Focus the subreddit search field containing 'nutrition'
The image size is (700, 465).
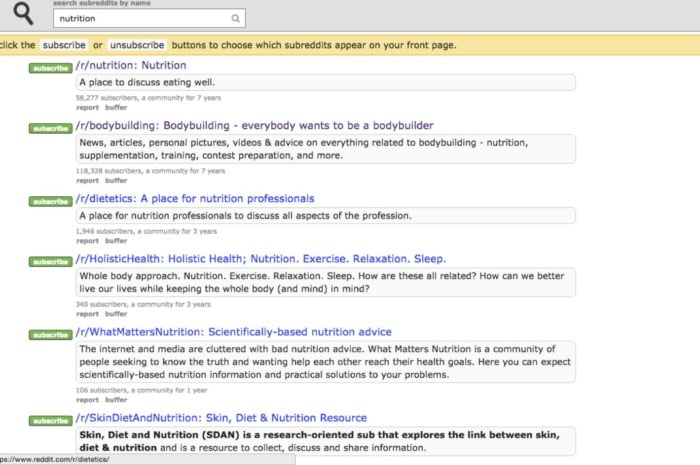pos(149,18)
